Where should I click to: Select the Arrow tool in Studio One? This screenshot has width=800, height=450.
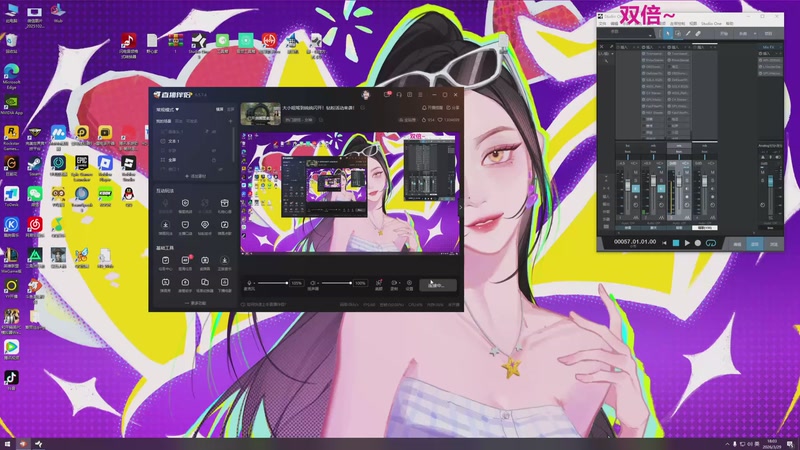click(667, 34)
